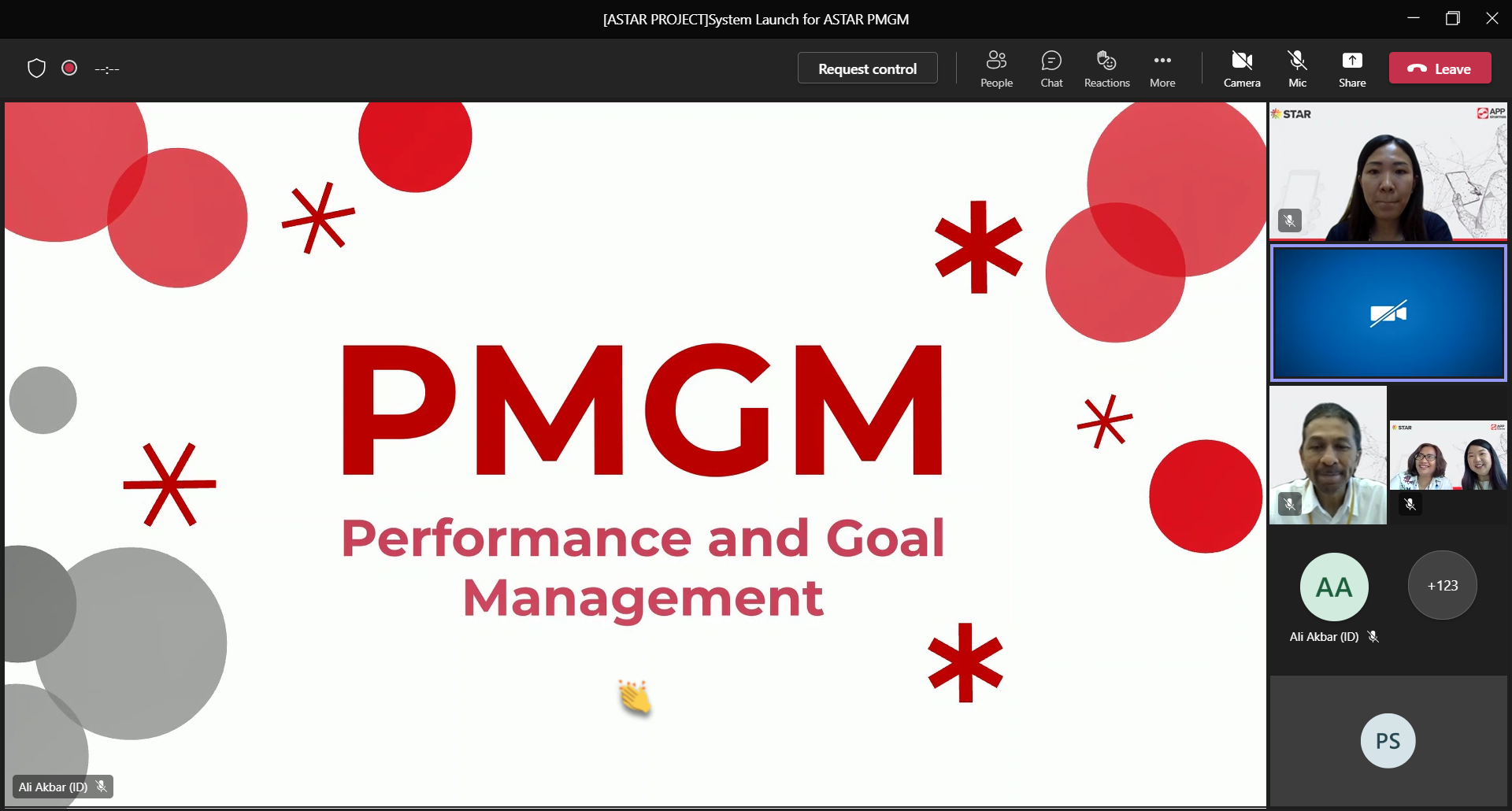This screenshot has height=811, width=1512.
Task: Select the two women video thumbnail
Action: point(1447,457)
